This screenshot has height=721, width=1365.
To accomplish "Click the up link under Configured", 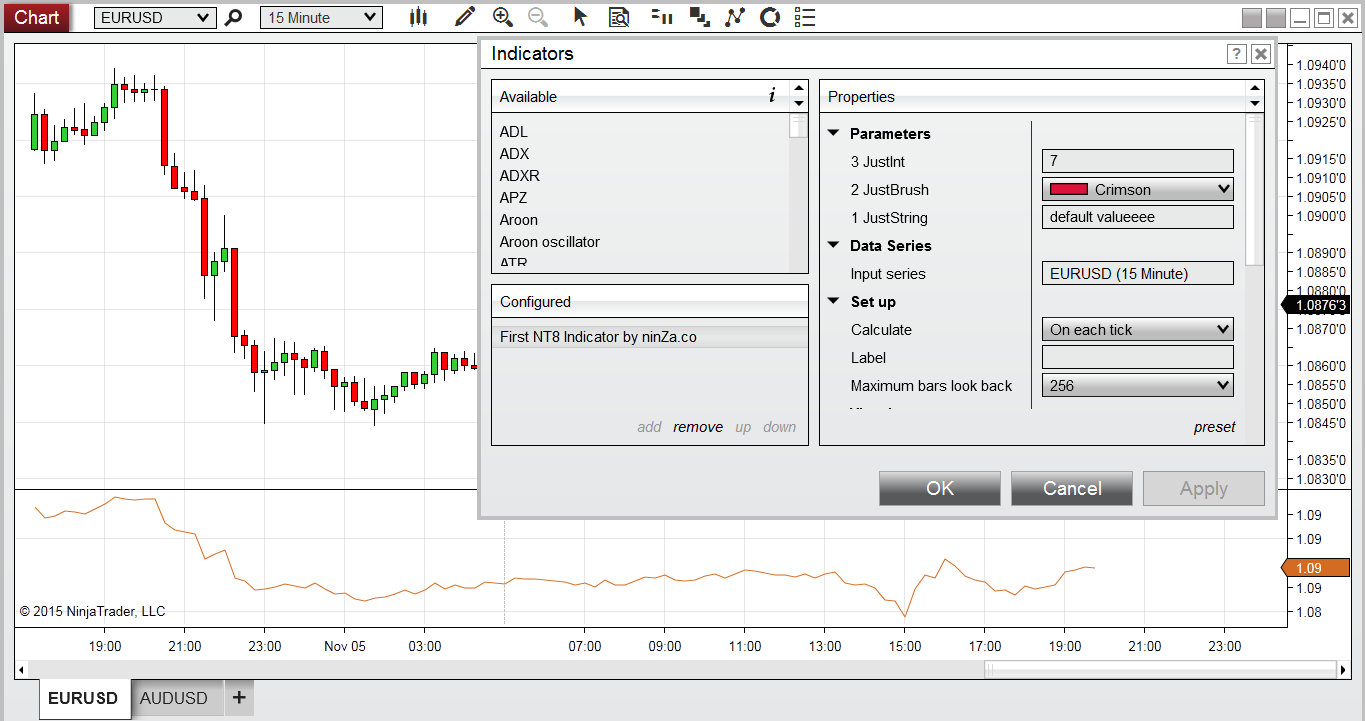I will 743,427.
